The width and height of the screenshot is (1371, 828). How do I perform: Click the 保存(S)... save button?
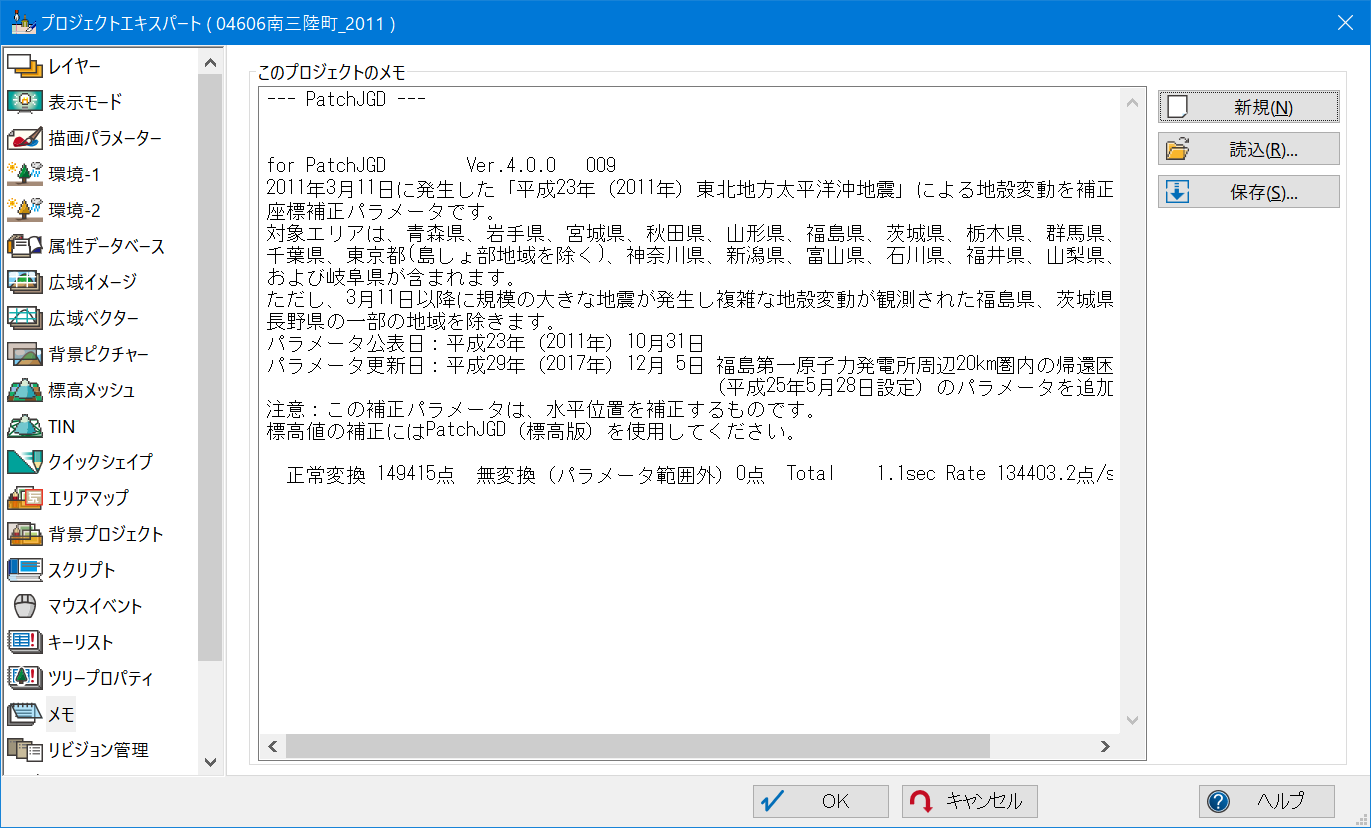pos(1248,192)
